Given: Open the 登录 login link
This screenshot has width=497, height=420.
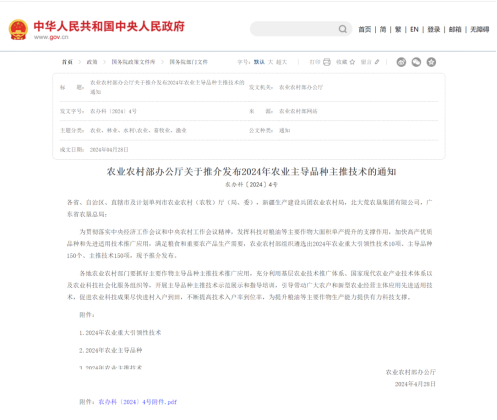Looking at the screenshot, I should pos(434,29).
